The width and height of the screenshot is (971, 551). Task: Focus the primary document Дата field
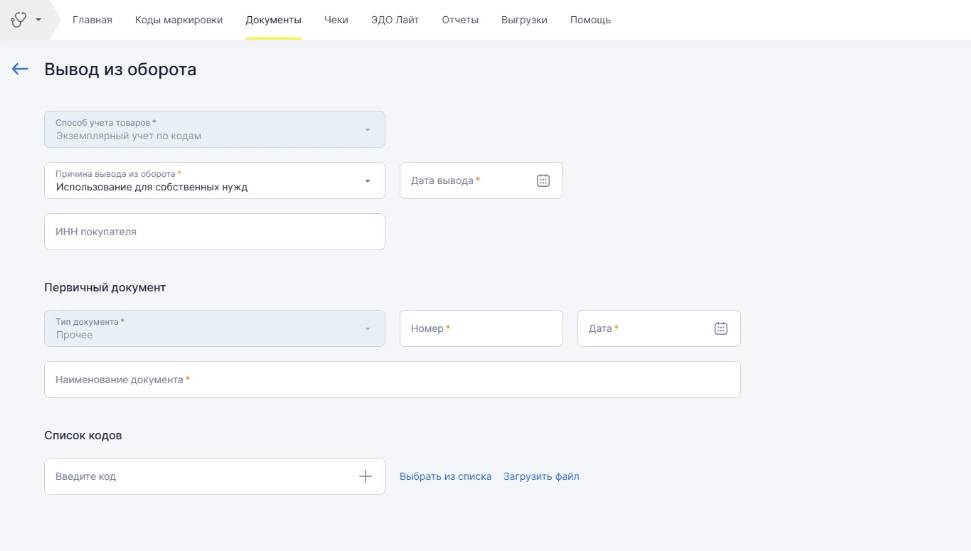coord(659,329)
